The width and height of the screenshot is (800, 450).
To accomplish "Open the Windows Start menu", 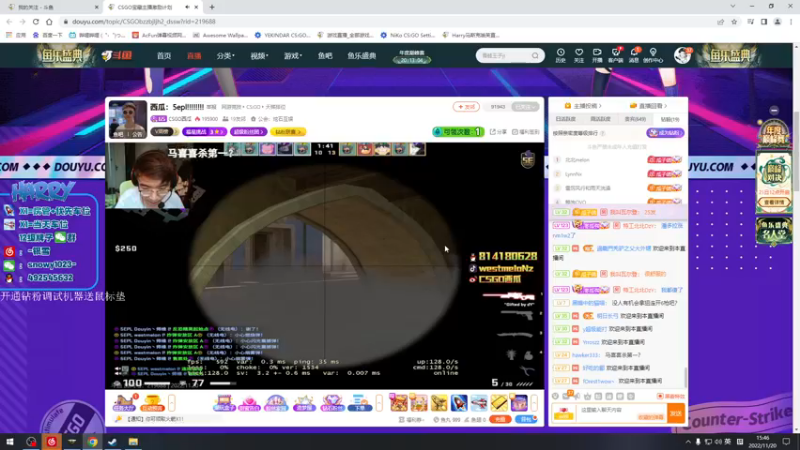I will (x=10, y=441).
